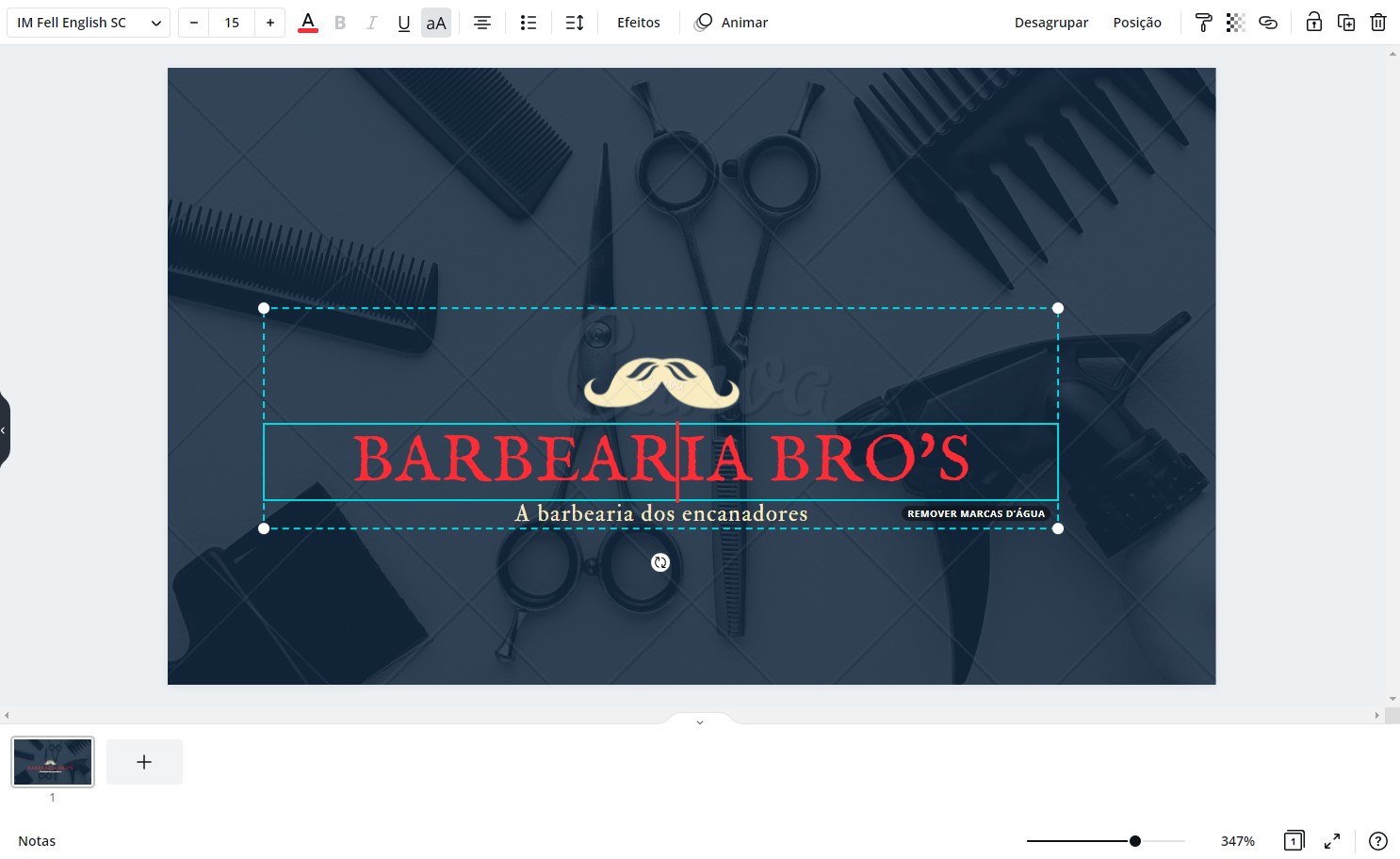Click the top-left selection handle

[264, 308]
